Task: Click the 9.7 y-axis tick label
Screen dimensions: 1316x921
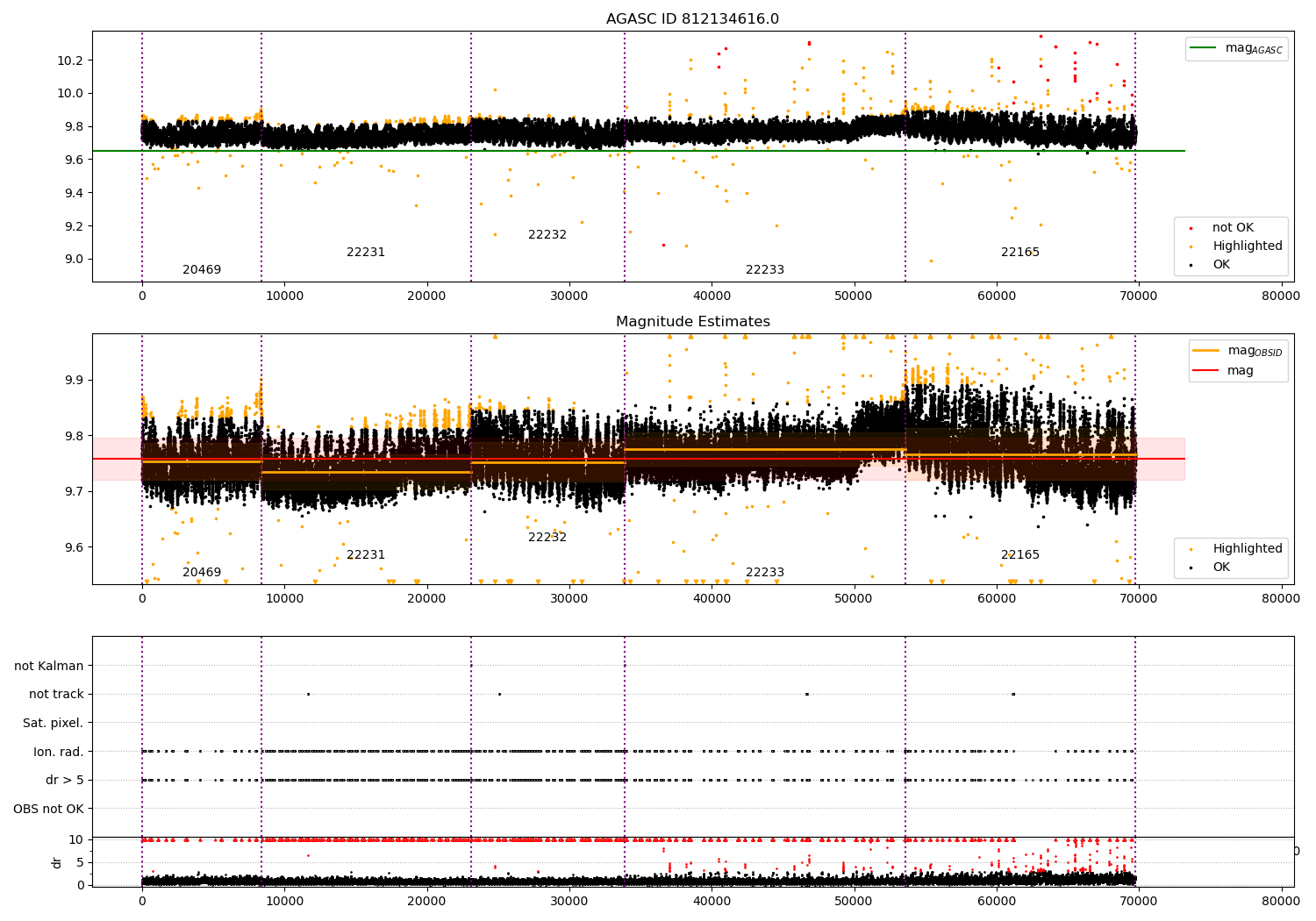Action: click(x=74, y=492)
